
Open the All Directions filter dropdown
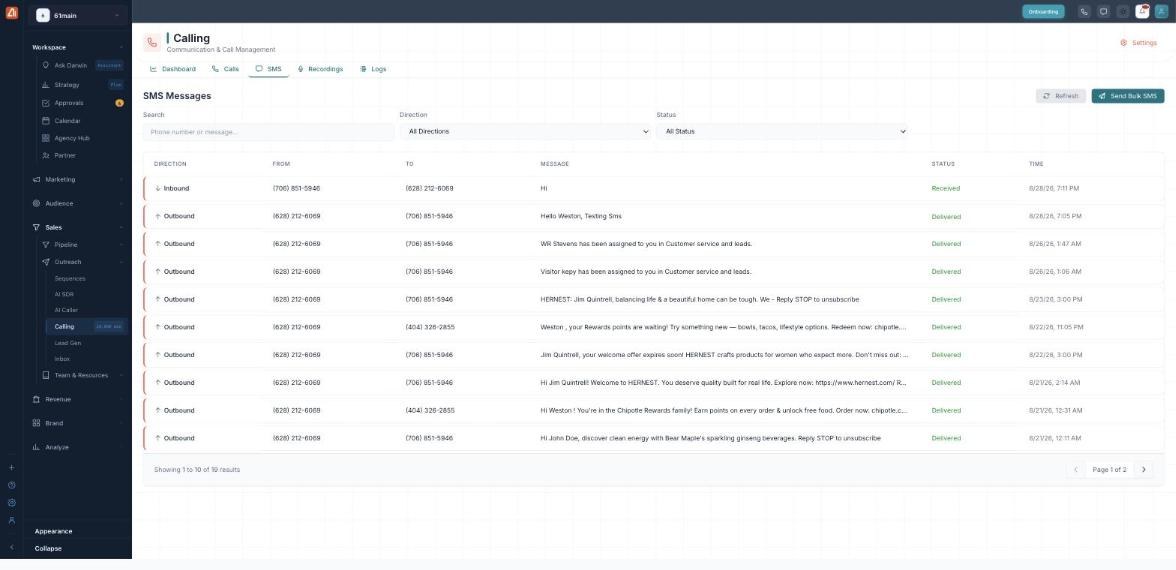[525, 131]
